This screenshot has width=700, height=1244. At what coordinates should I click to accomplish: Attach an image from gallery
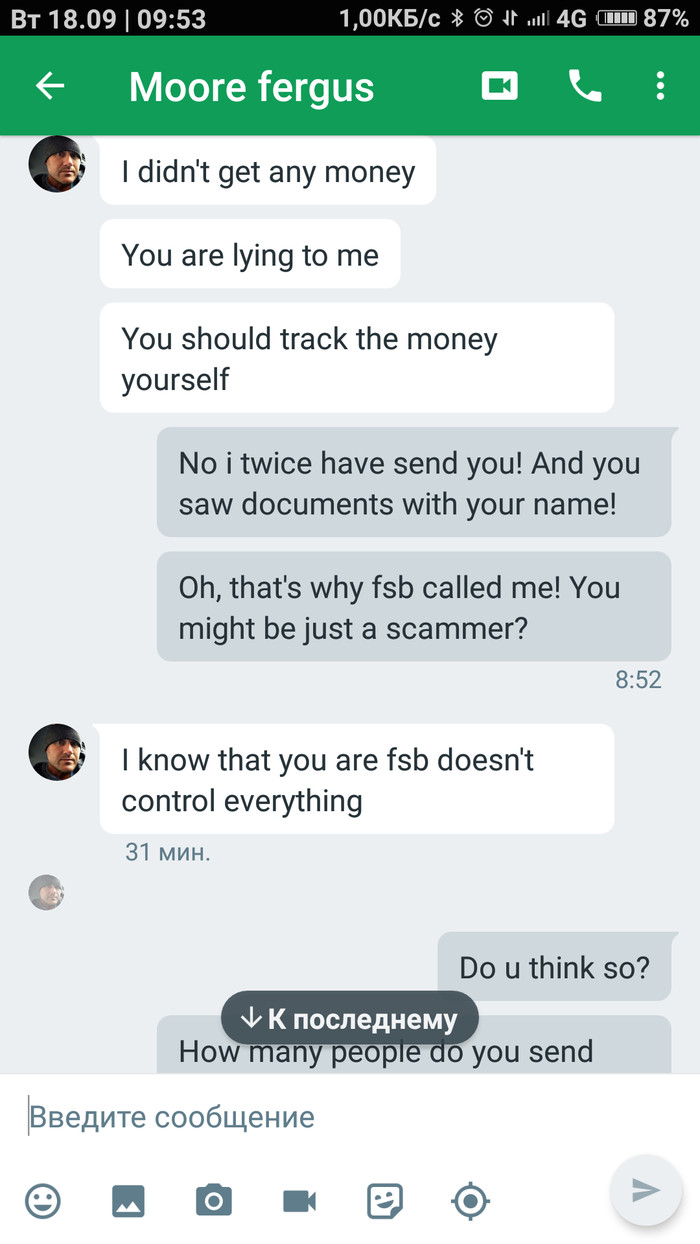tap(128, 1199)
